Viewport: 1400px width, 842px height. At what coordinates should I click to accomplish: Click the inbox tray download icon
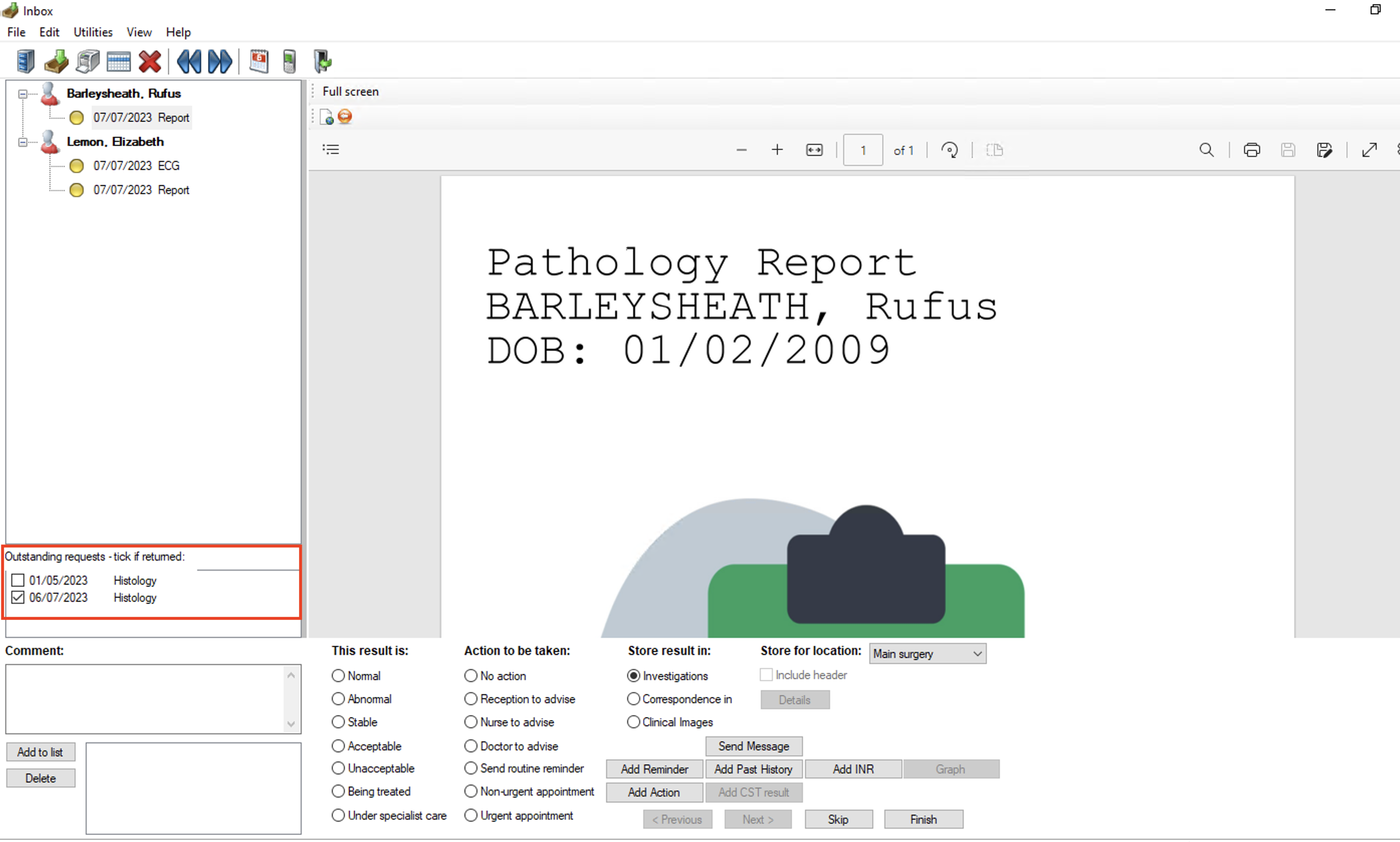[56, 61]
